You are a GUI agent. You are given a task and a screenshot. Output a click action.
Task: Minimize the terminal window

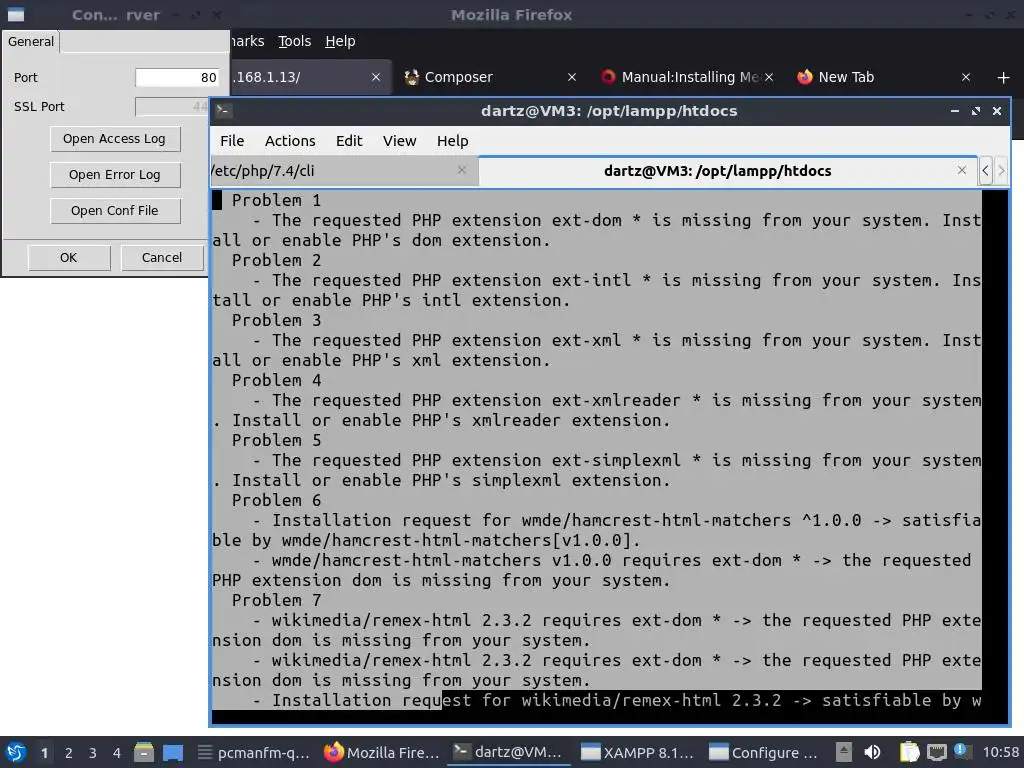[x=955, y=111]
